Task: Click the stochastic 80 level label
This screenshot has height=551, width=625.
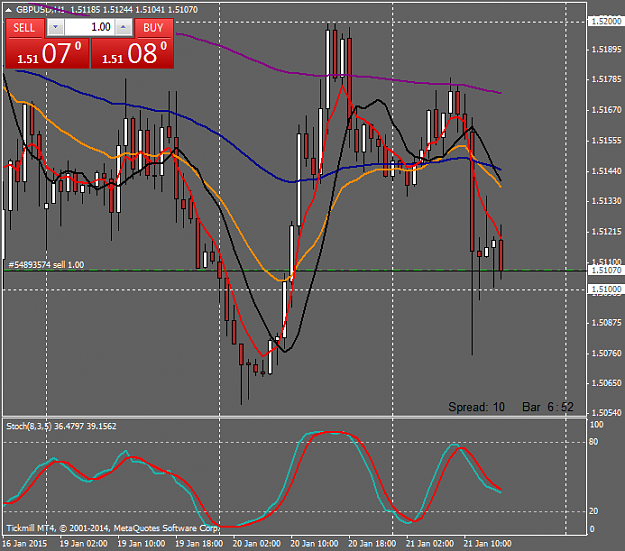Action: [594, 442]
